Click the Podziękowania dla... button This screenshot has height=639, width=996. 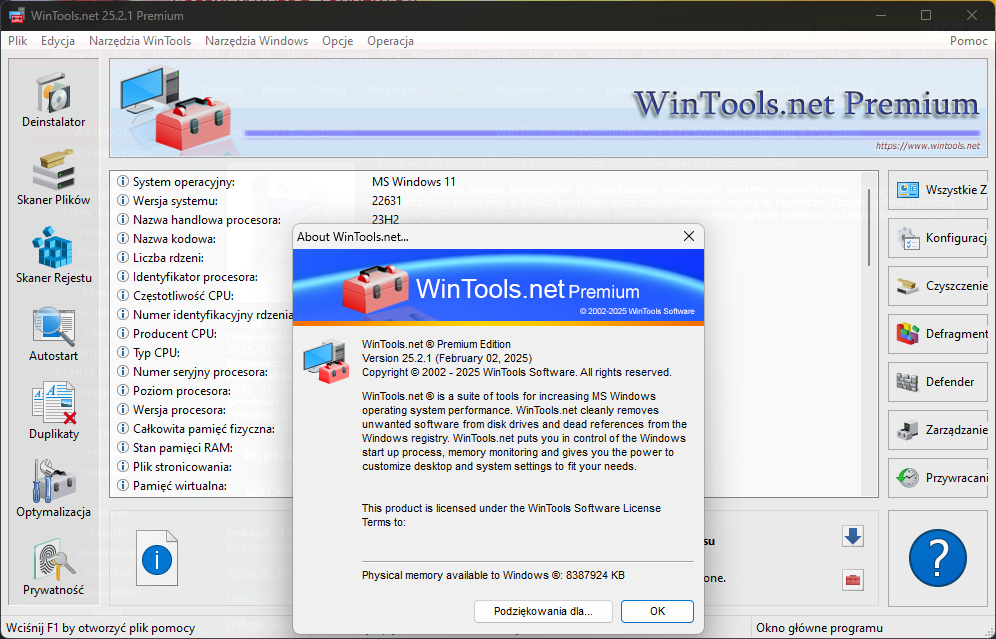click(543, 611)
